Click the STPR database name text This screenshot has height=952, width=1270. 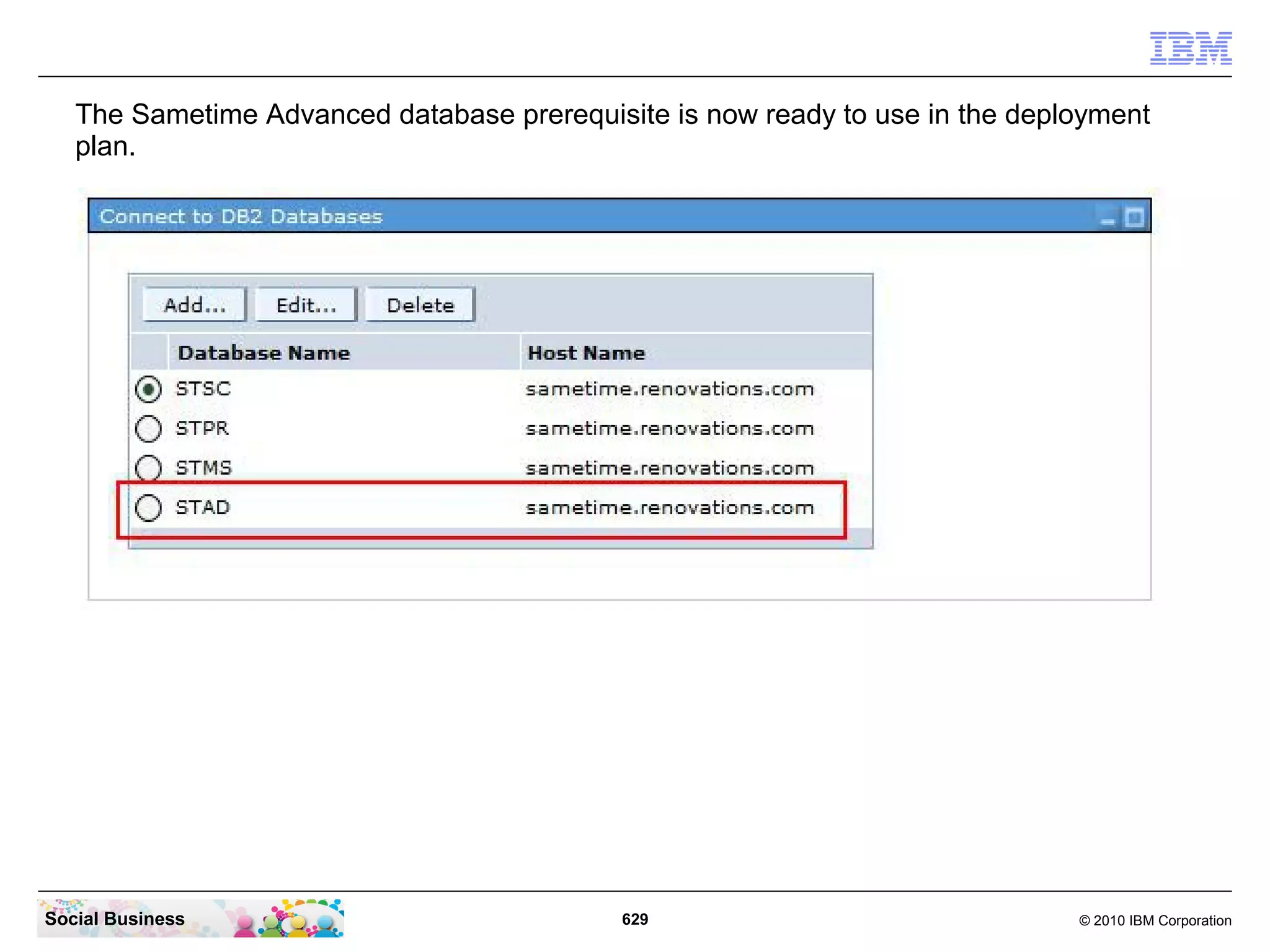203,428
